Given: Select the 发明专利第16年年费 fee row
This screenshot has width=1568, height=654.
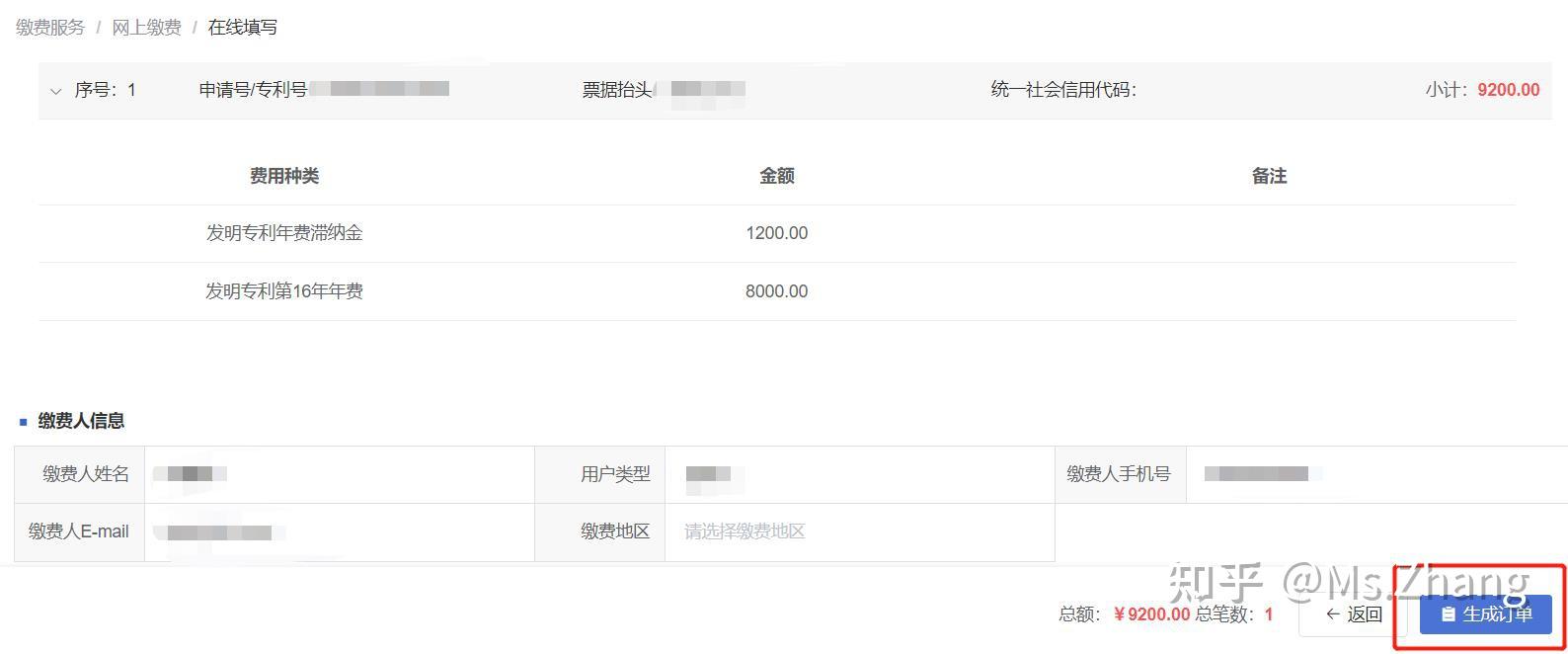Looking at the screenshot, I should point(284,291).
